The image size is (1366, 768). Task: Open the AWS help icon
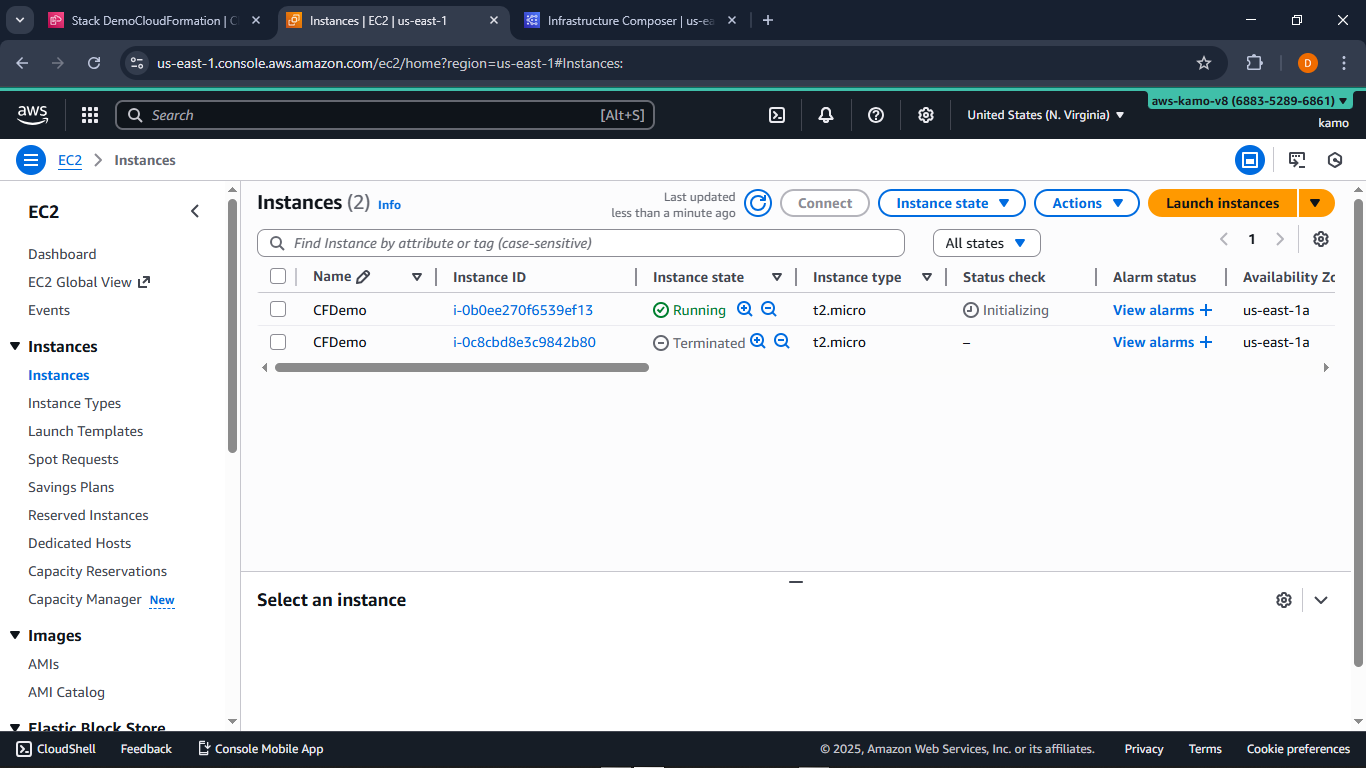[x=875, y=115]
